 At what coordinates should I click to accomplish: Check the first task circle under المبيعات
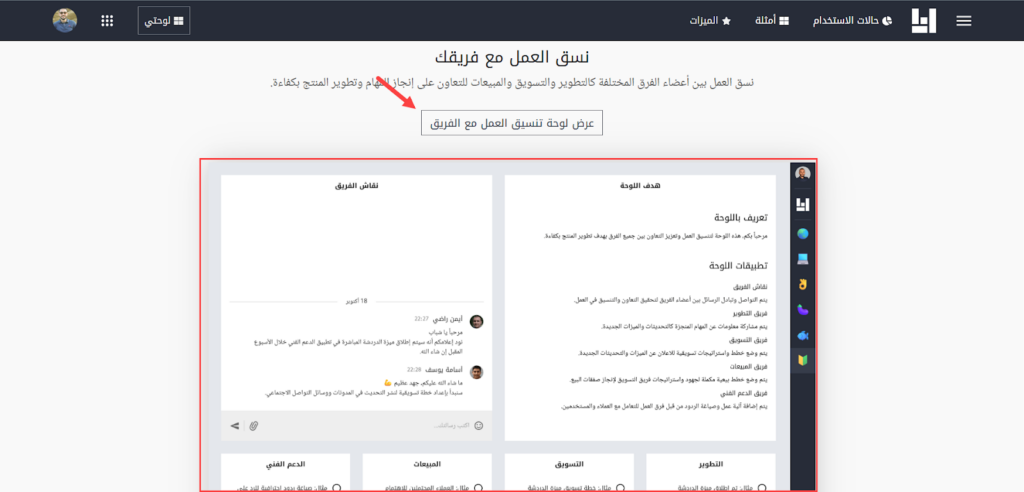478,487
